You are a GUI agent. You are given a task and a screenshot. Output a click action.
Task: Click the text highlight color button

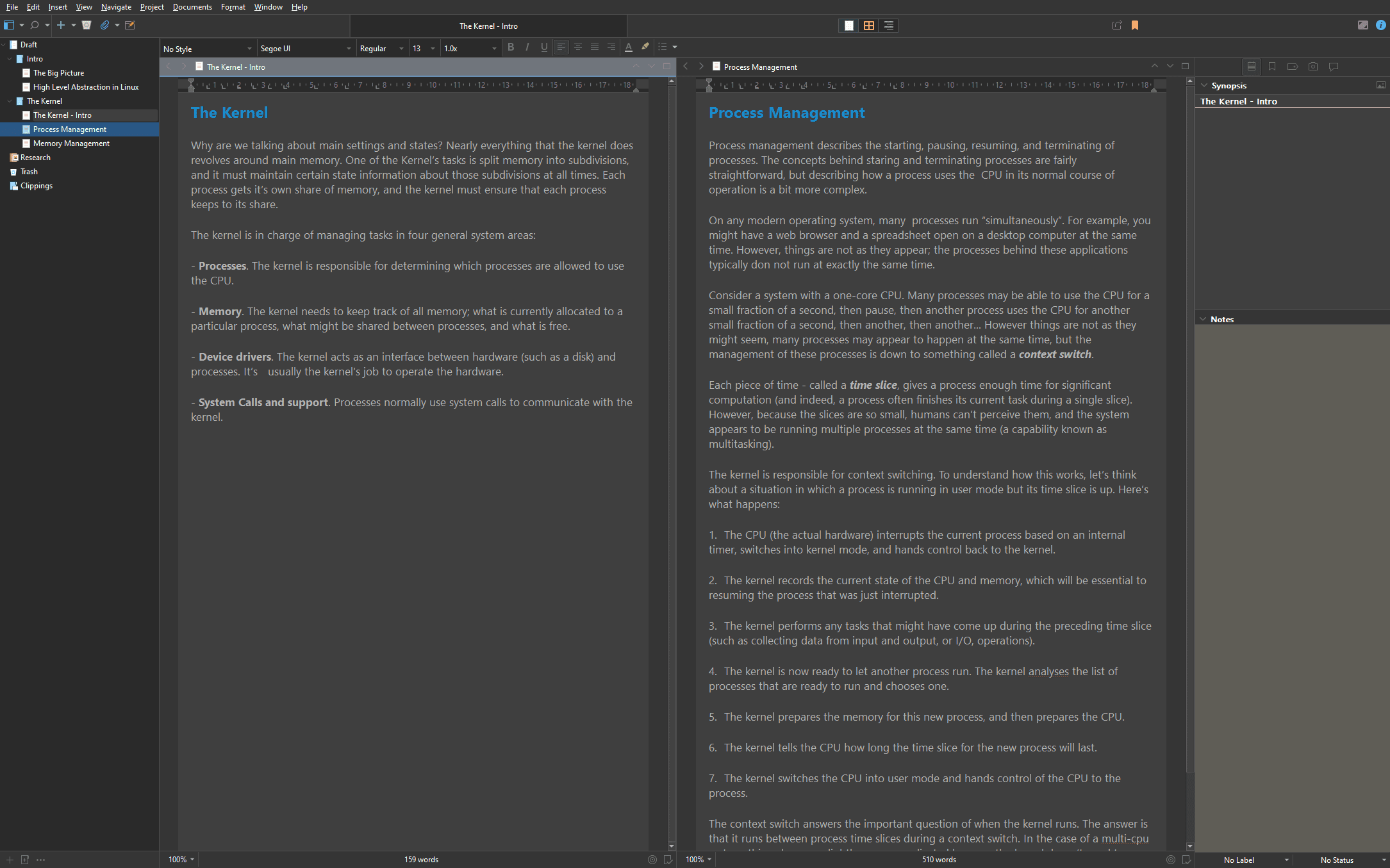pyautogui.click(x=645, y=47)
